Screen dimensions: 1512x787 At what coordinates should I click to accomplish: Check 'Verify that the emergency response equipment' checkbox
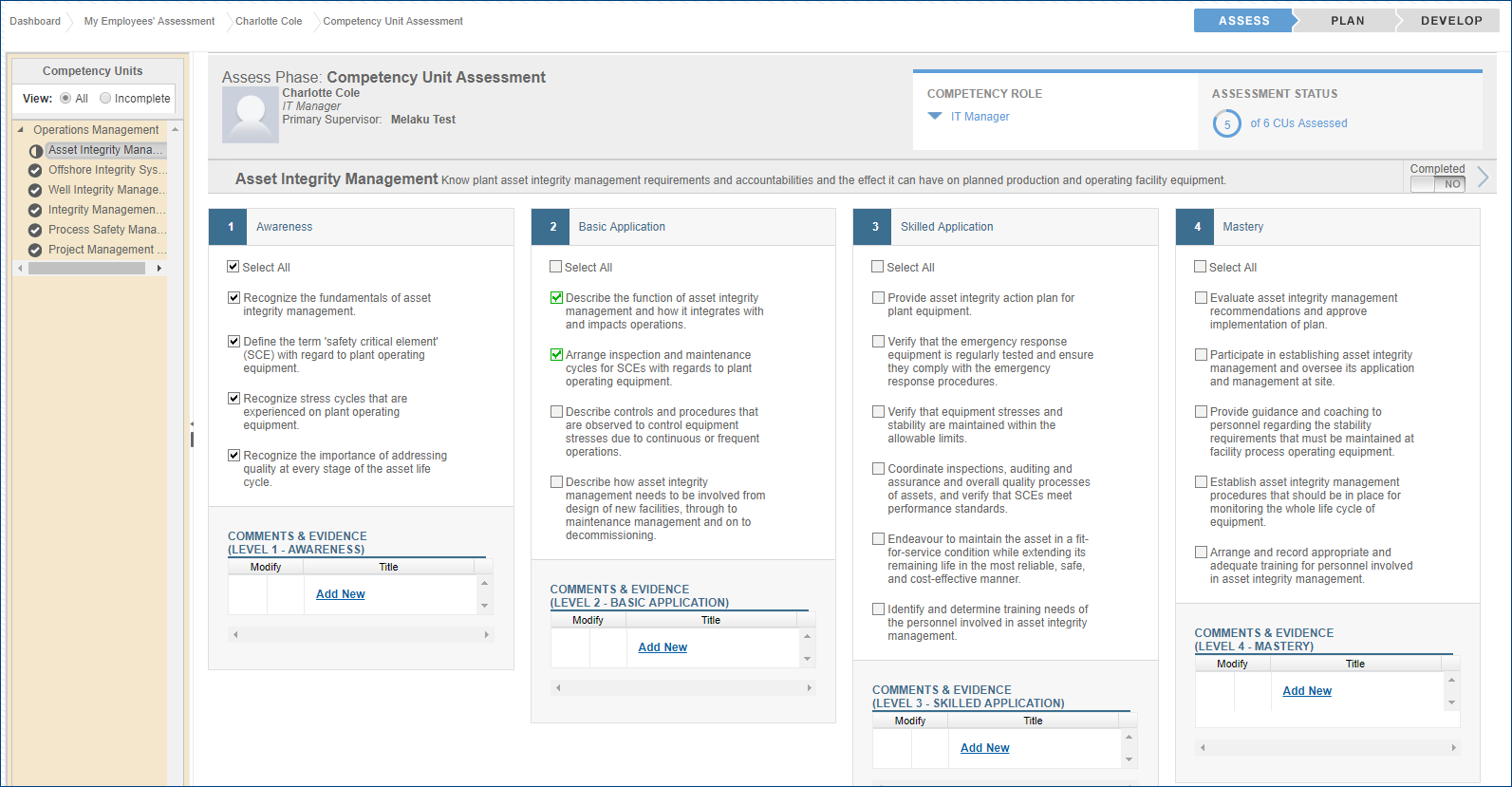click(878, 341)
